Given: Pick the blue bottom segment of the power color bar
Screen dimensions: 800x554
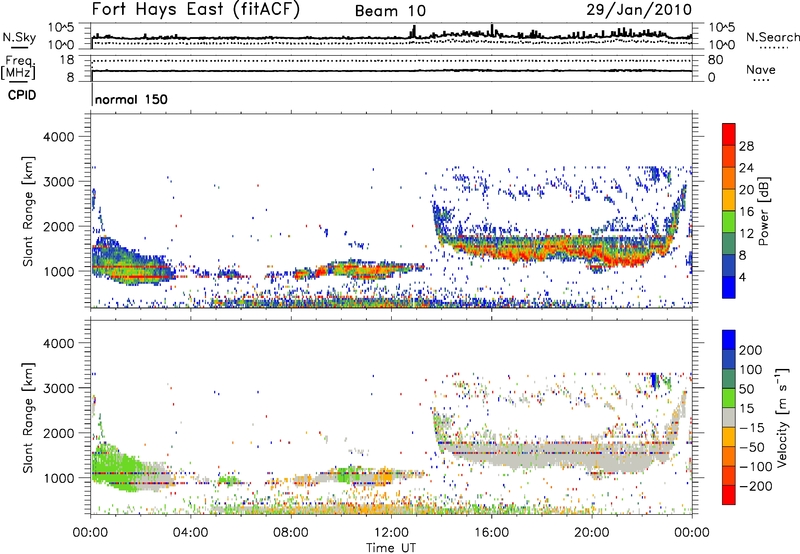Looking at the screenshot, I should pos(729,287).
